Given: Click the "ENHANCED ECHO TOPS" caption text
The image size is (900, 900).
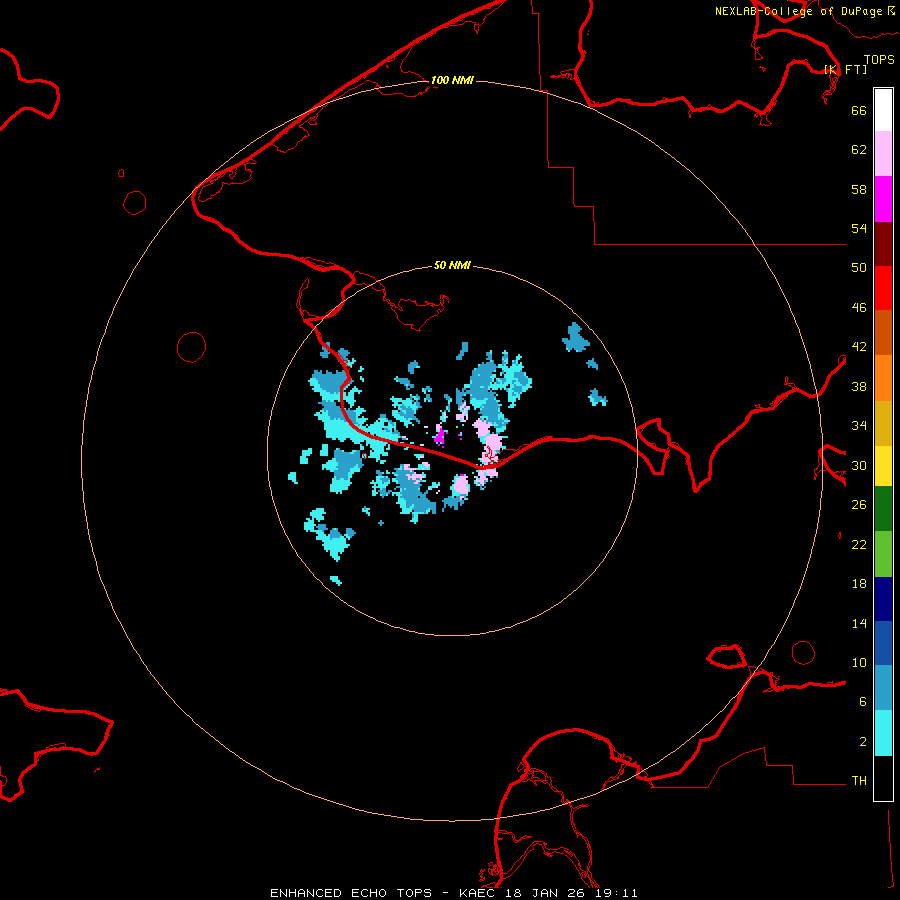Looking at the screenshot, I should (351, 893).
